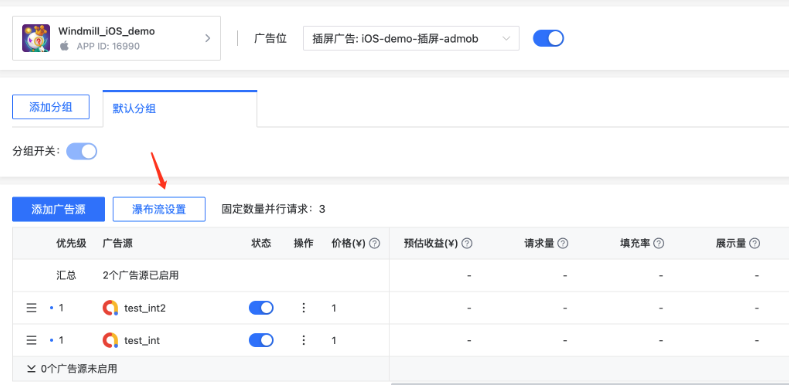789x385 pixels.
Task: Click the 广告源 column header
Action: (x=117, y=244)
